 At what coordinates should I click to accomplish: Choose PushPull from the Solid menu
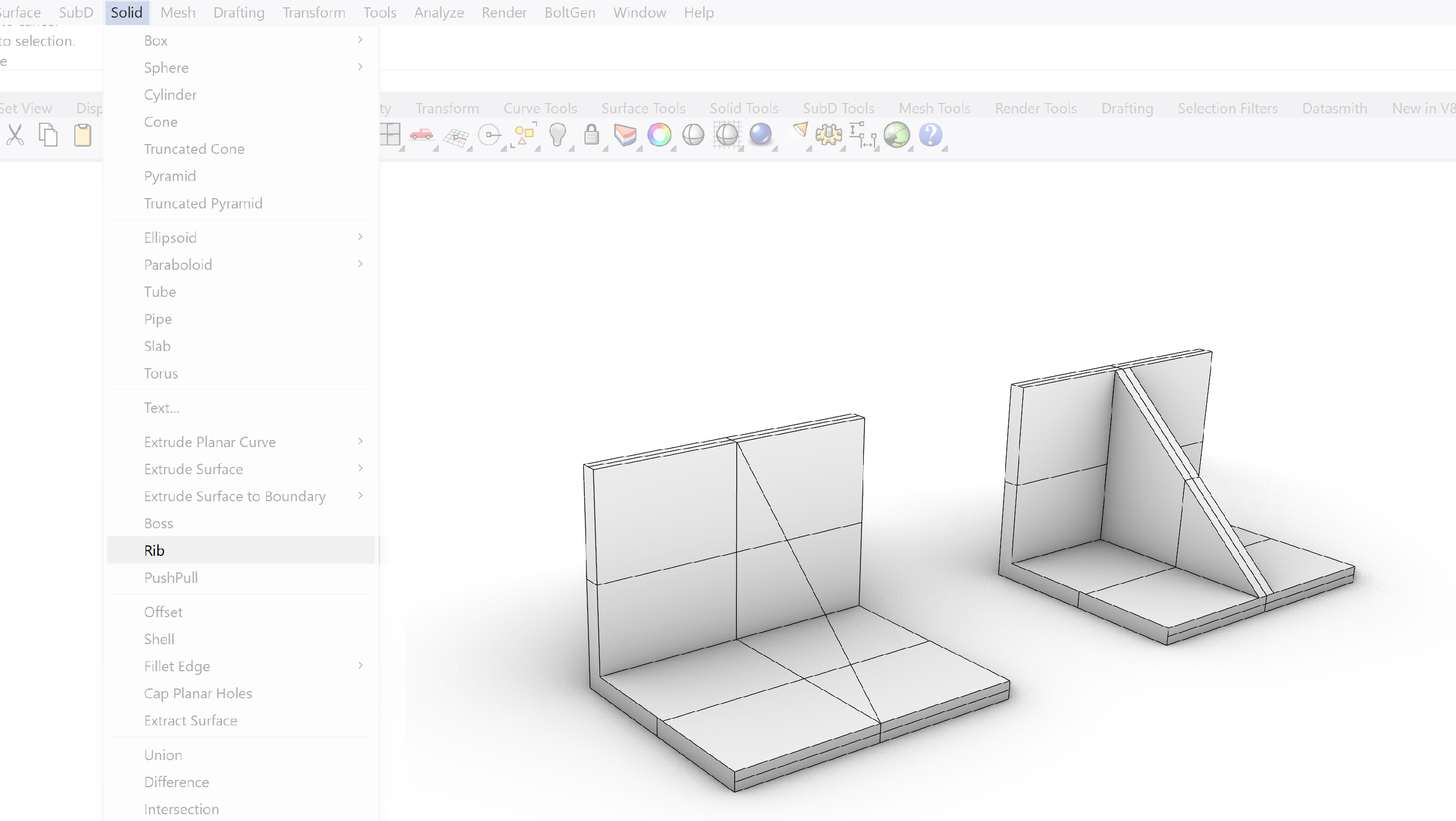point(171,577)
